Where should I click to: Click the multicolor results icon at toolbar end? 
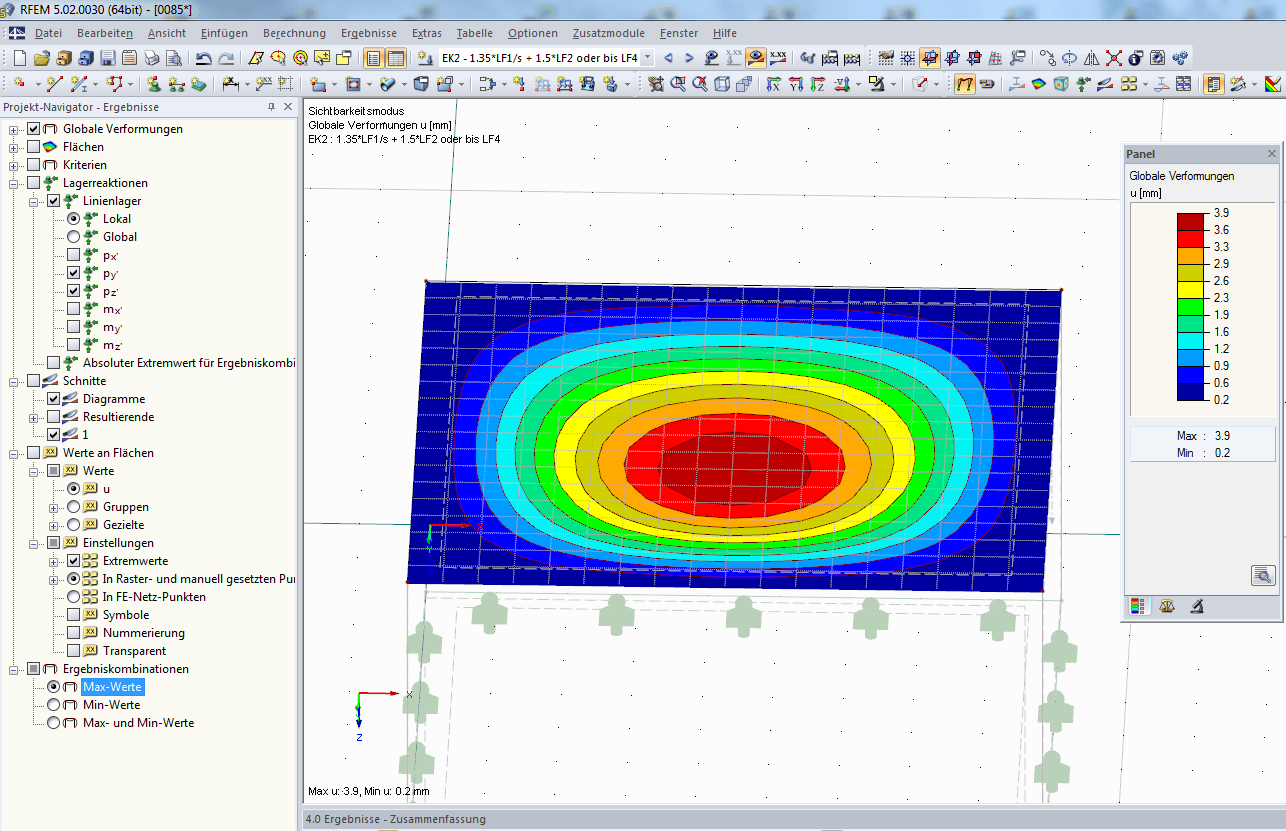(1273, 84)
